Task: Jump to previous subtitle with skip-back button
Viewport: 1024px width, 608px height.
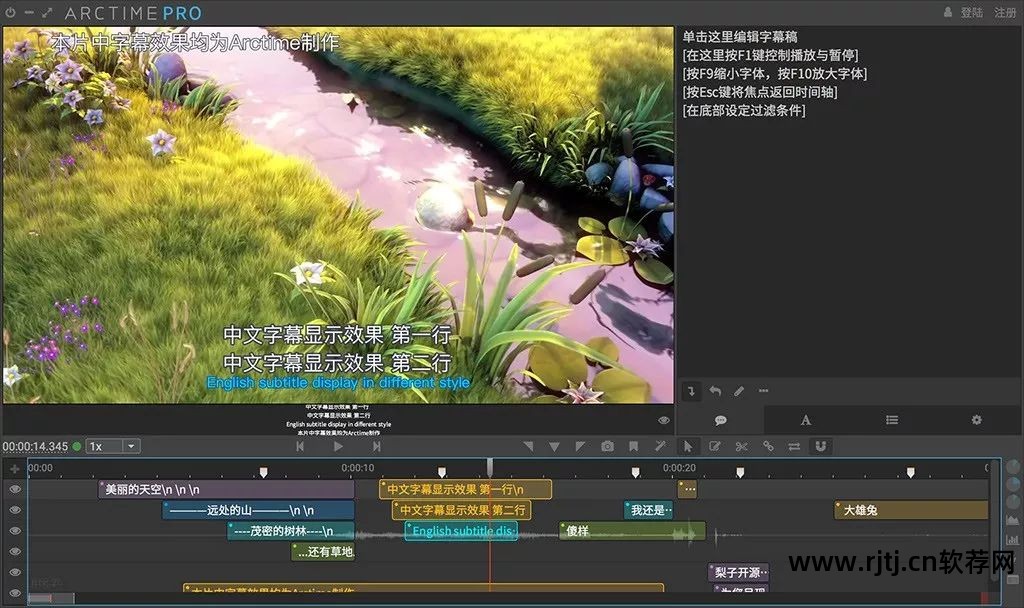Action: [300, 447]
